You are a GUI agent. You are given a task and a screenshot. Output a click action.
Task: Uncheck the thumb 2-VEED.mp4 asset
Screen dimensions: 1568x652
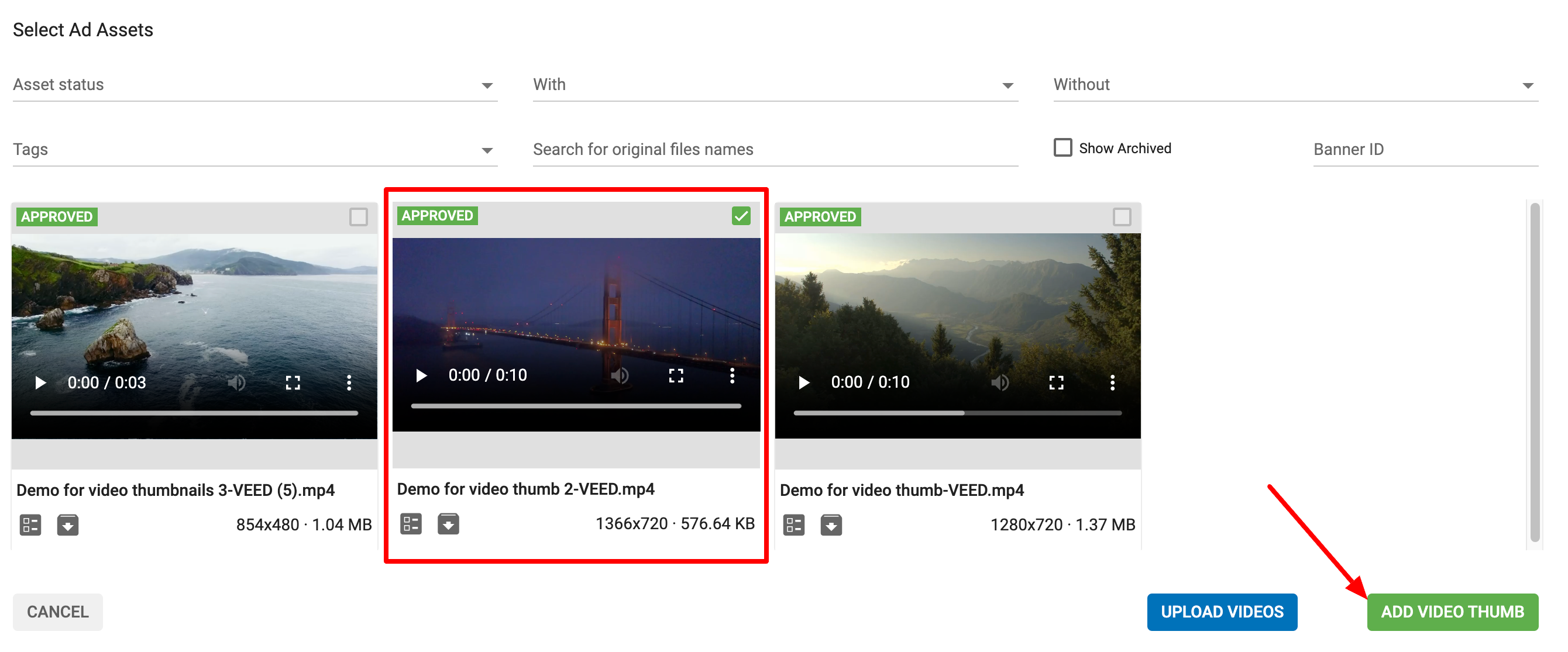pyautogui.click(x=741, y=215)
